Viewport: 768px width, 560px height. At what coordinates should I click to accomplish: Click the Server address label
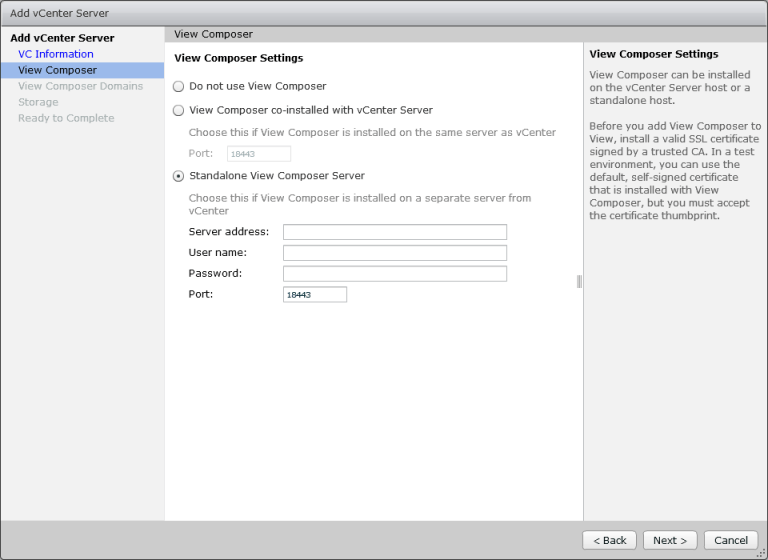pyautogui.click(x=229, y=232)
